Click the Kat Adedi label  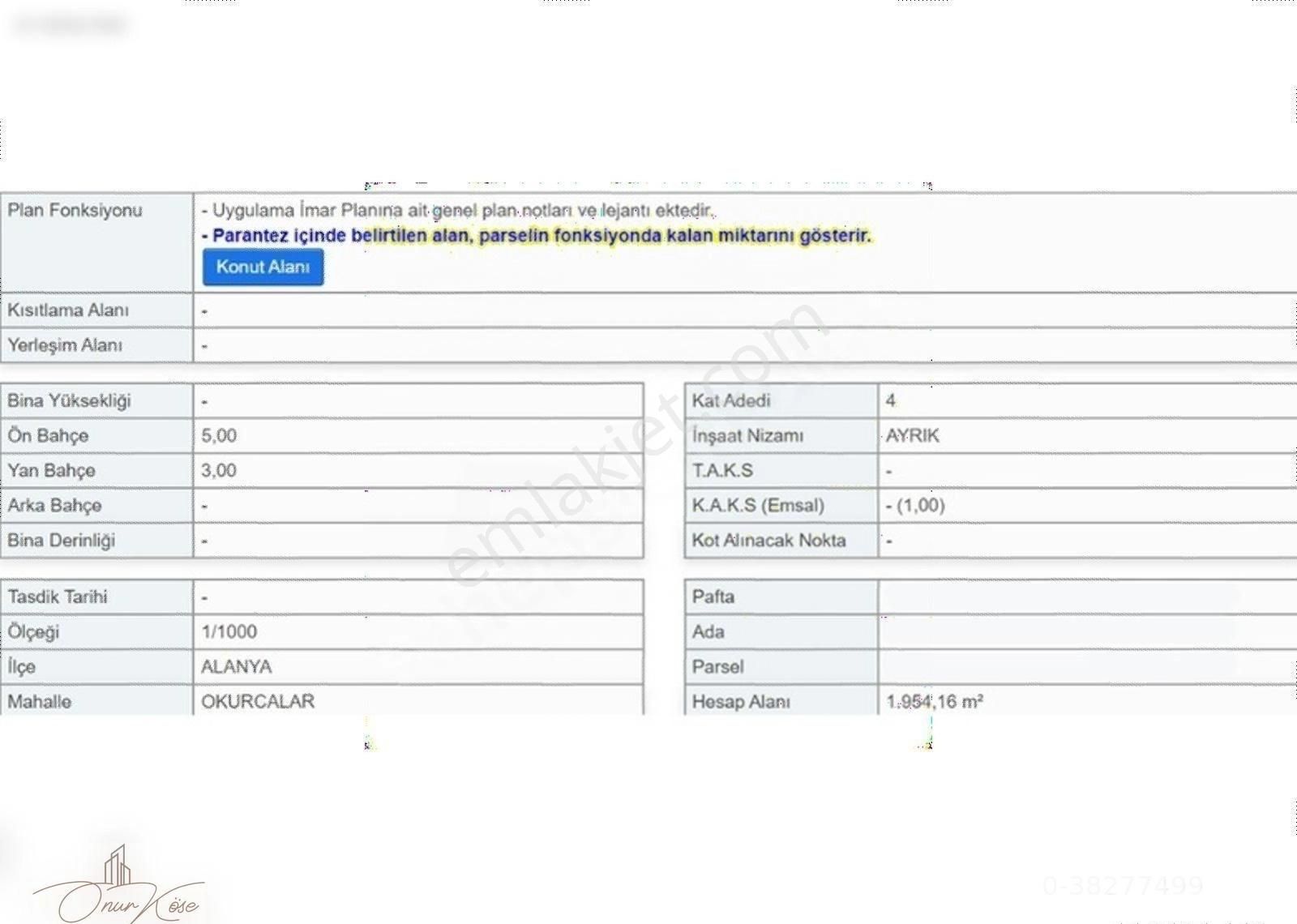(x=731, y=401)
